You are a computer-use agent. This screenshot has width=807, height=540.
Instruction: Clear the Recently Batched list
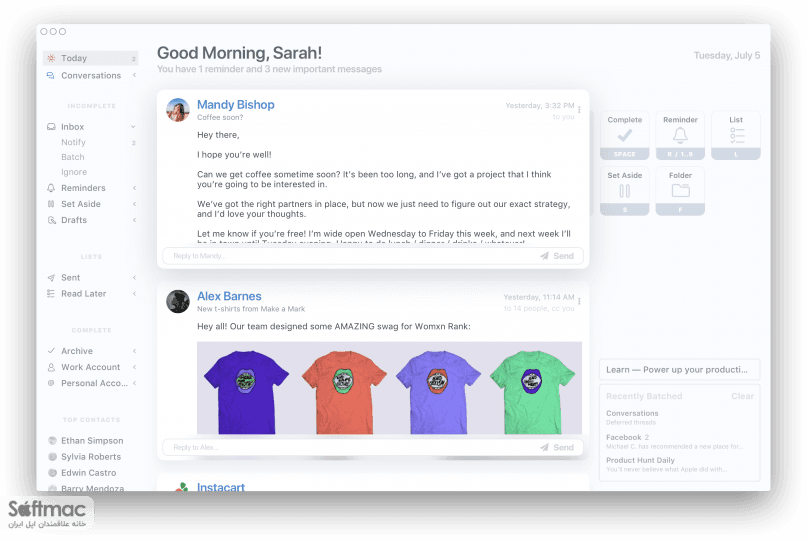pyautogui.click(x=742, y=396)
